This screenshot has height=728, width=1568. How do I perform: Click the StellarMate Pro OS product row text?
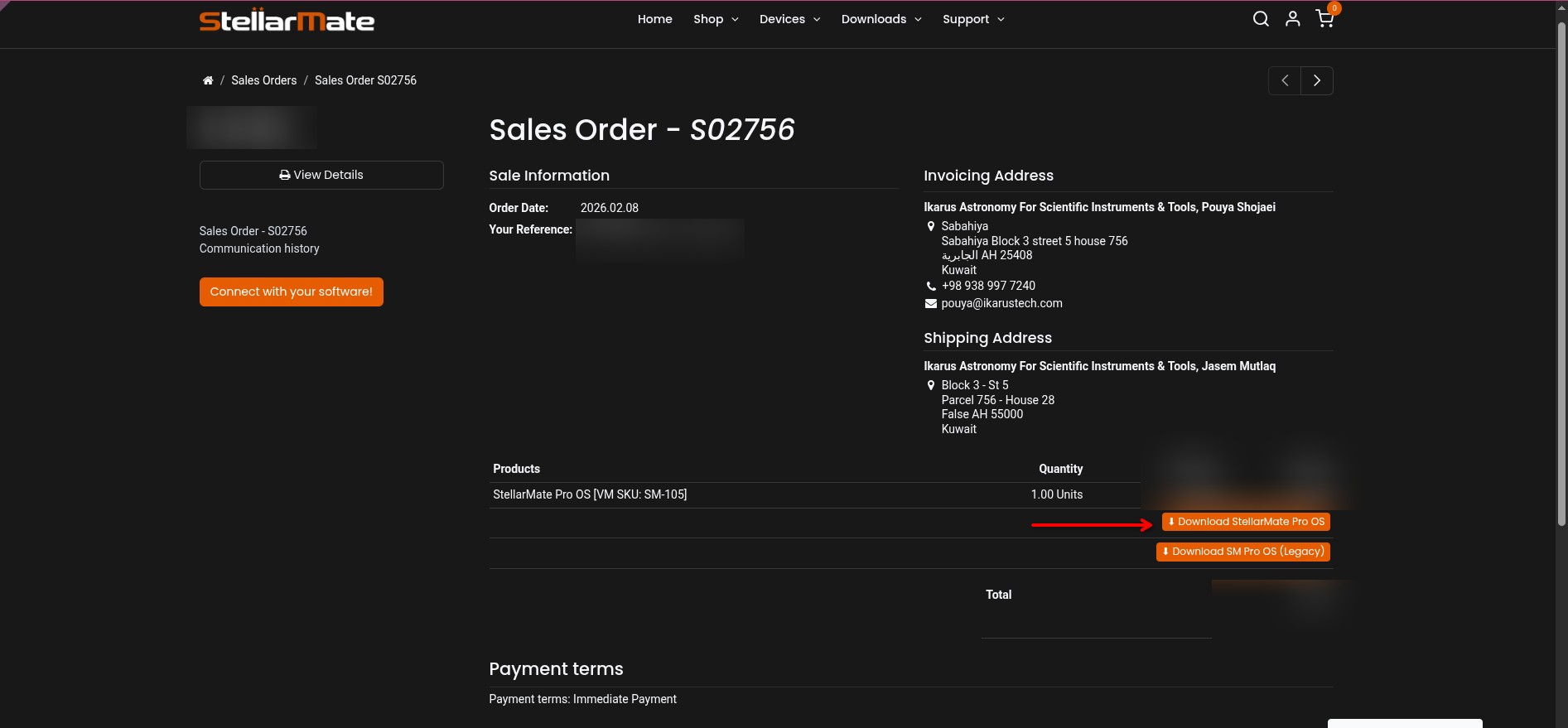coord(590,494)
